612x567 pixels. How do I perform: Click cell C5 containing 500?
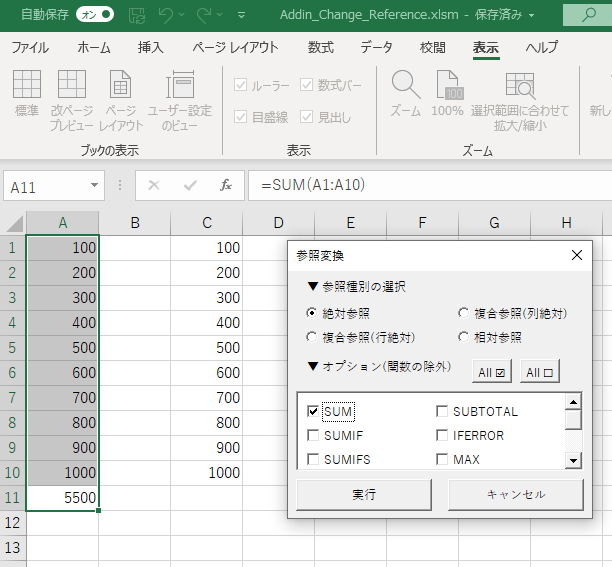[x=206, y=348]
